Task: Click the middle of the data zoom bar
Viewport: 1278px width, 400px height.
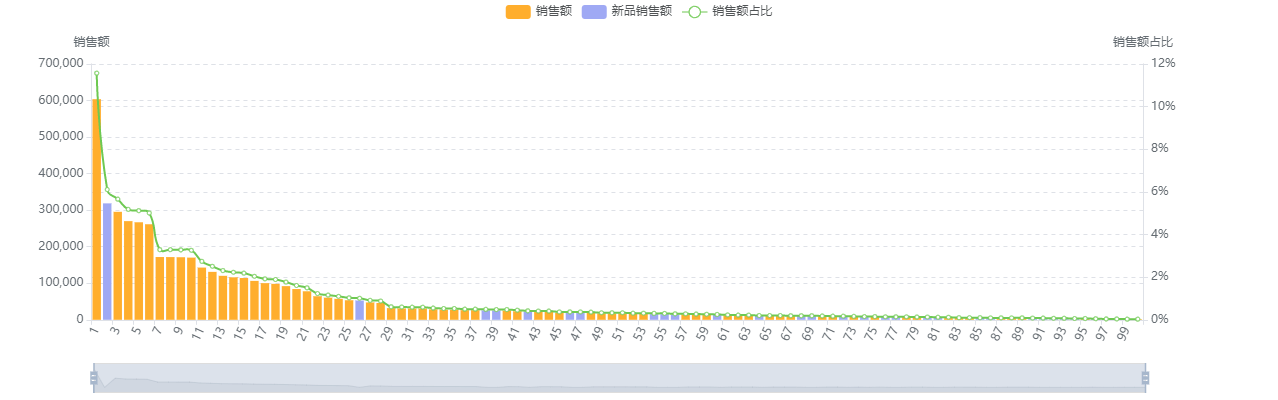Action: tap(619, 378)
